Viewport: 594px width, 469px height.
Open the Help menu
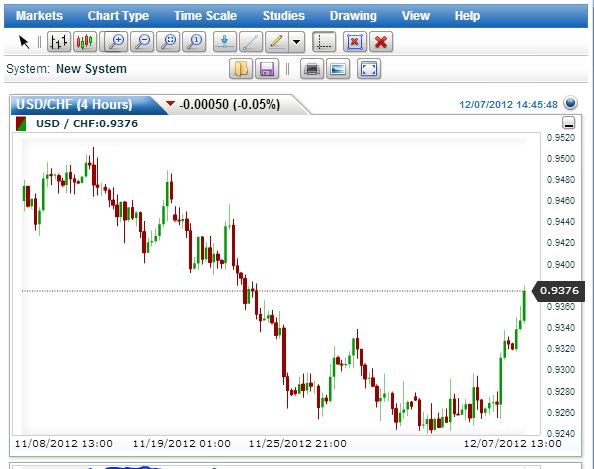[467, 16]
